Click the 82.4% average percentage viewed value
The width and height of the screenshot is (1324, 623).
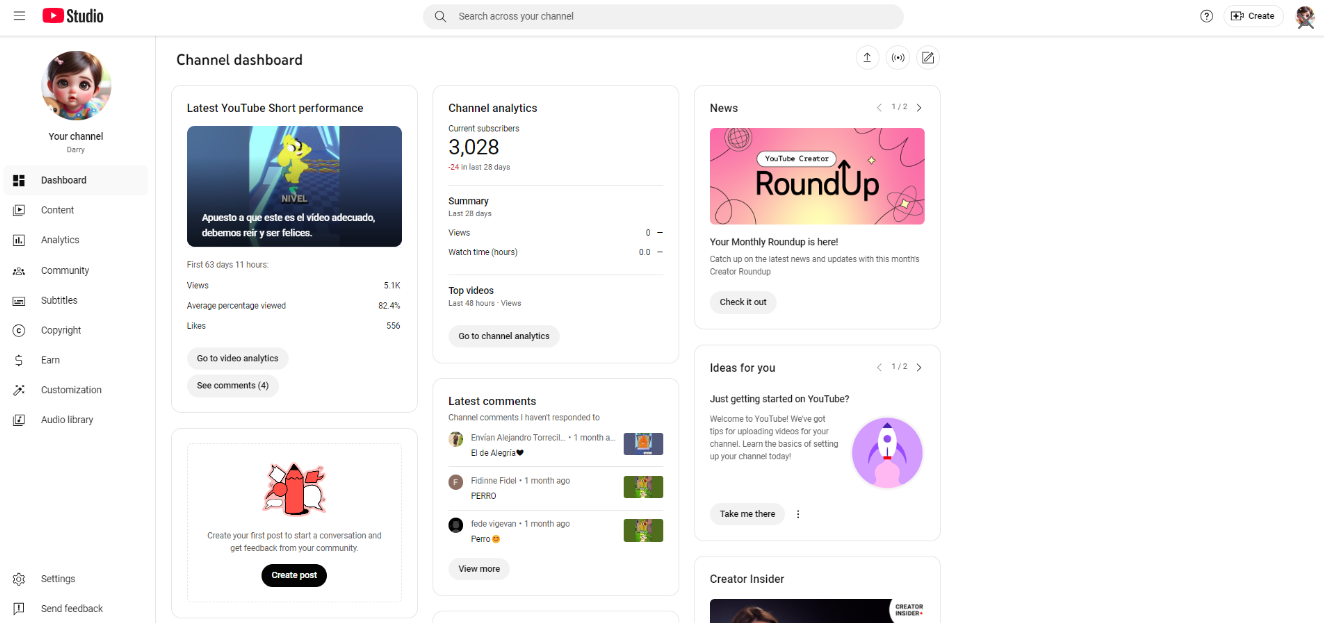[x=389, y=306]
